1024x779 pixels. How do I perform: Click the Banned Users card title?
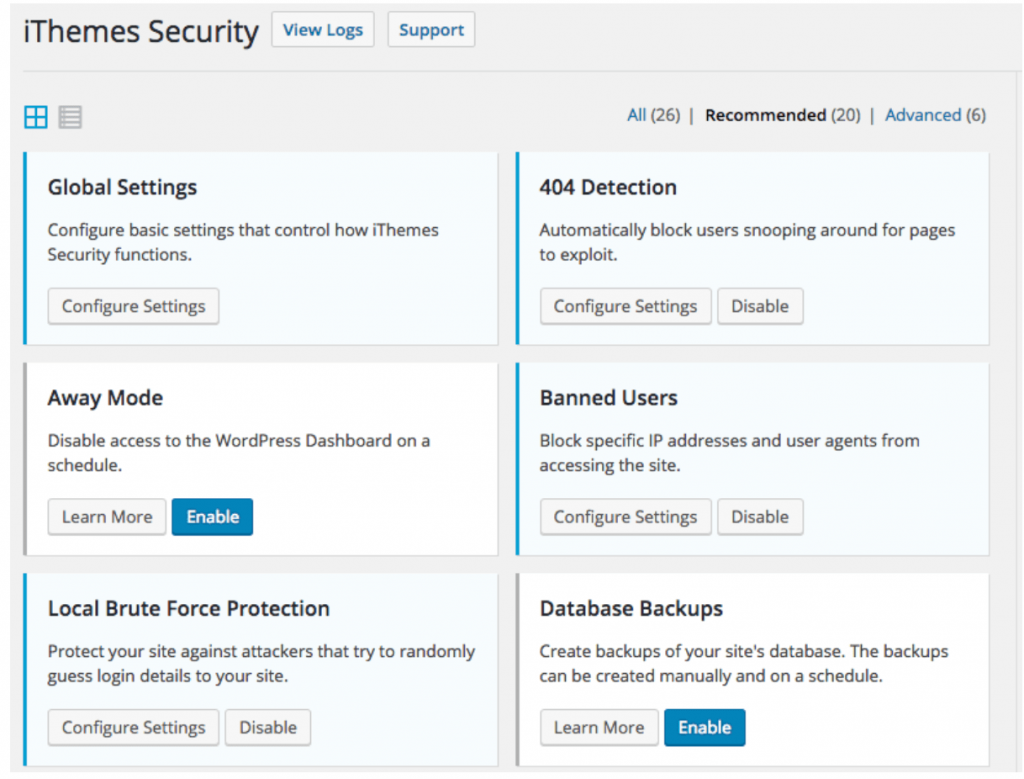coord(609,398)
